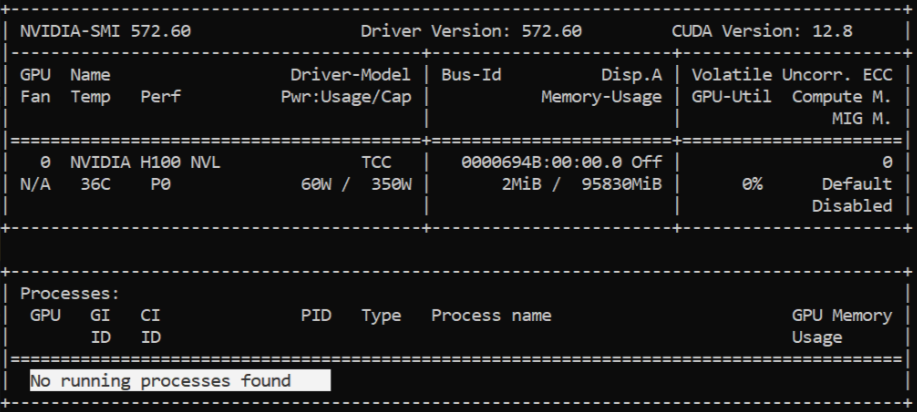Click the Bus-Id column header
The height and width of the screenshot is (412, 917).
[471, 75]
